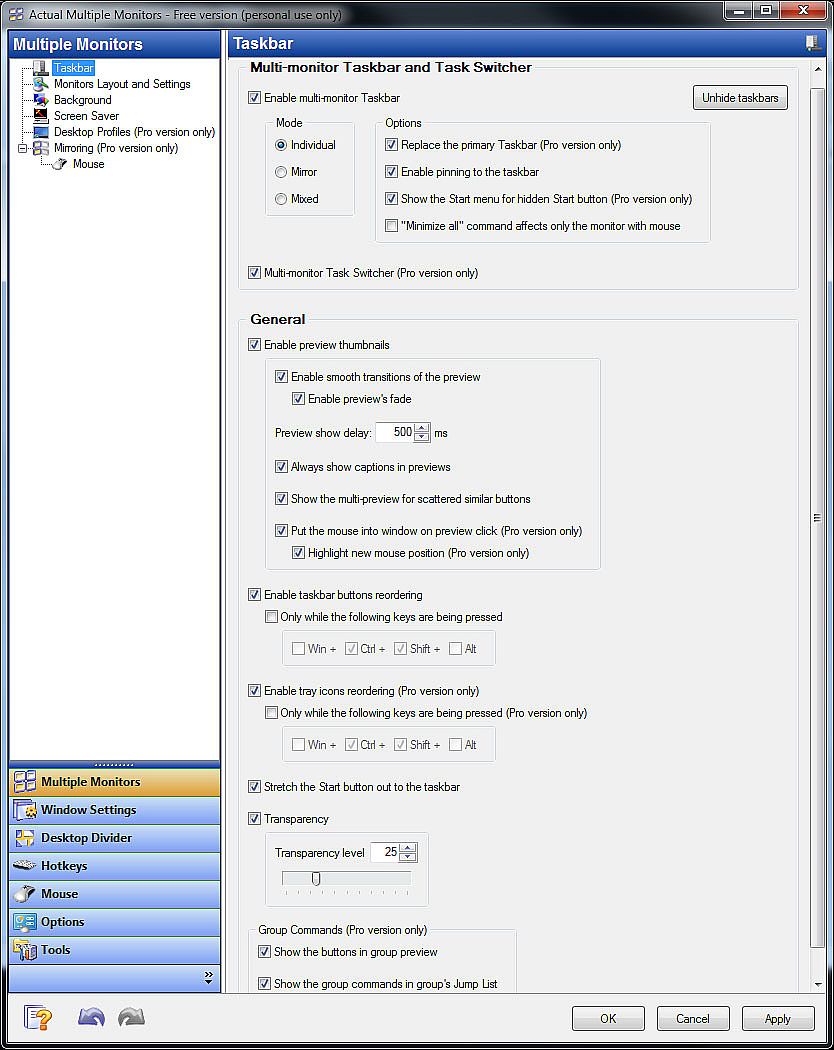Image resolution: width=834 pixels, height=1050 pixels.
Task: Disable the Enable multi-monitor Taskbar checkbox
Action: click(x=255, y=98)
